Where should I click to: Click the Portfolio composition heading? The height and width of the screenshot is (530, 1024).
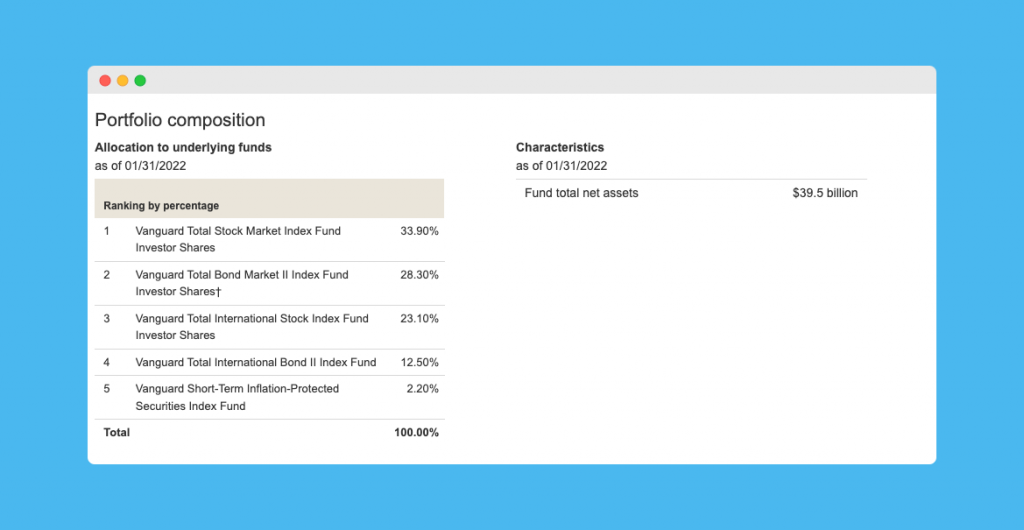click(180, 120)
